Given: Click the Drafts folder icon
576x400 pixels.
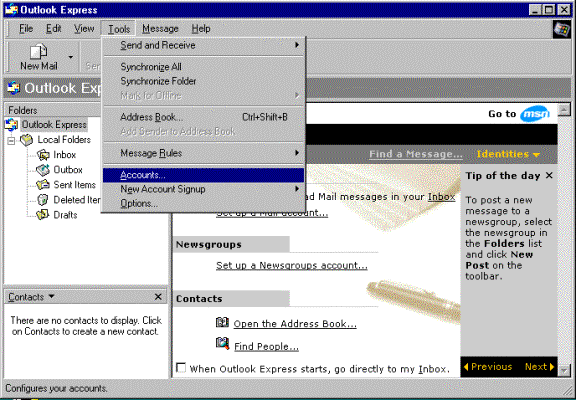Looking at the screenshot, I should point(43,215).
